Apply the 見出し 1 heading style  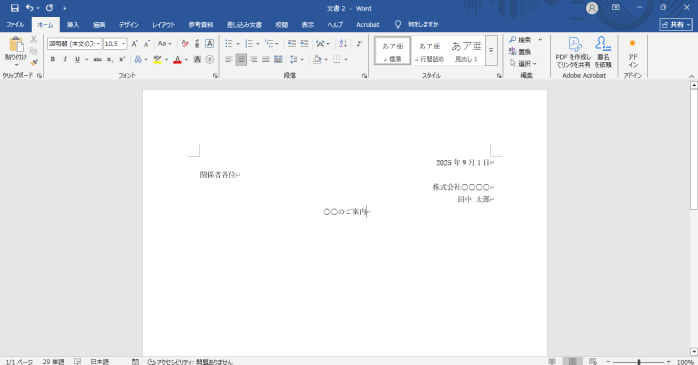click(466, 51)
